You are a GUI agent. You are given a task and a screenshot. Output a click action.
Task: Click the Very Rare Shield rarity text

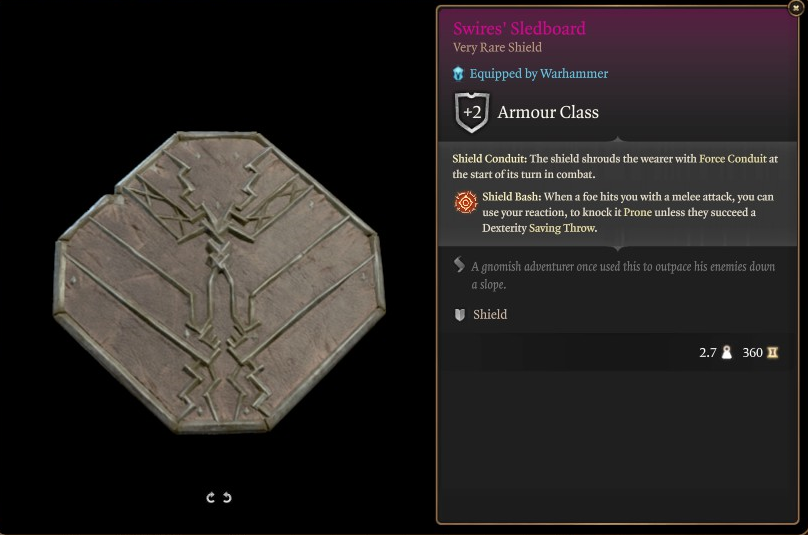tap(497, 47)
